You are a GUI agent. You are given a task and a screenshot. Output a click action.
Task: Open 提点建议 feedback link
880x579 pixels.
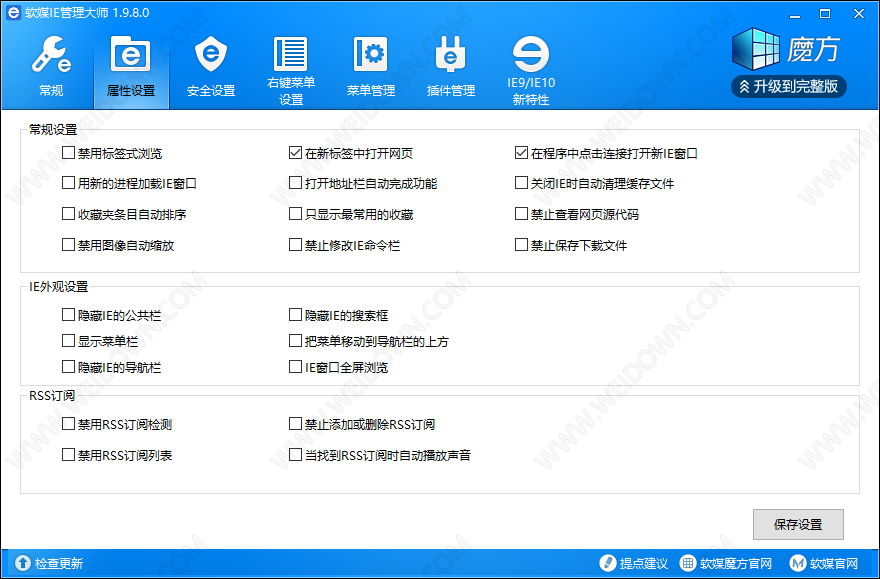(x=634, y=563)
